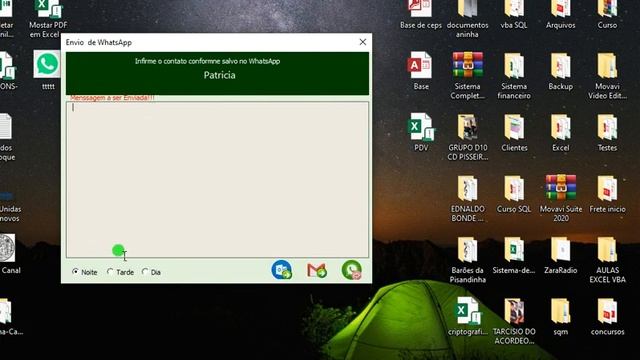The width and height of the screenshot is (640, 360).
Task: Click 'Infirme o contato conformne salvo' label
Action: point(207,61)
